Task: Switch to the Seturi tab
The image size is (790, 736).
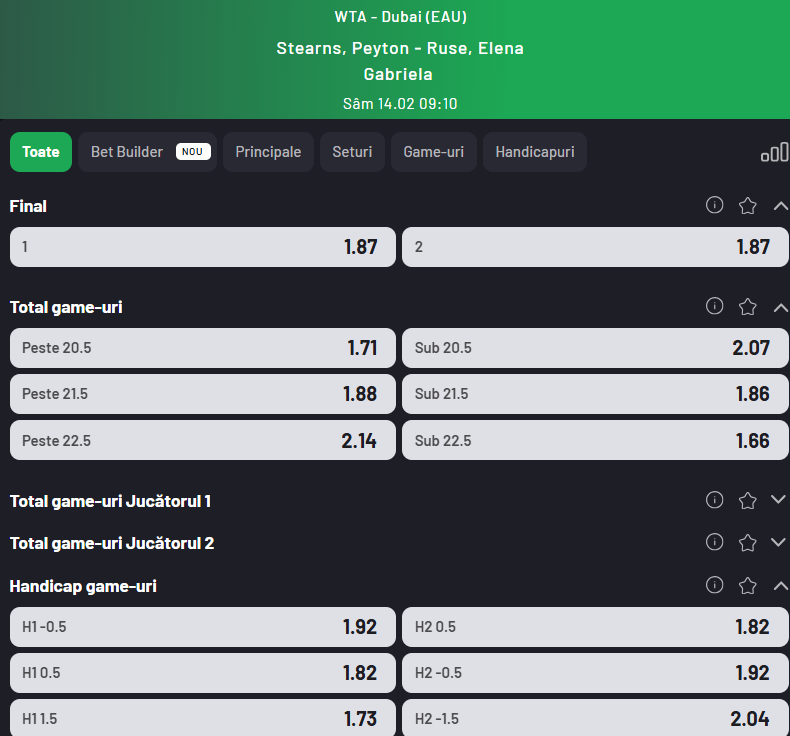Action: (x=352, y=152)
